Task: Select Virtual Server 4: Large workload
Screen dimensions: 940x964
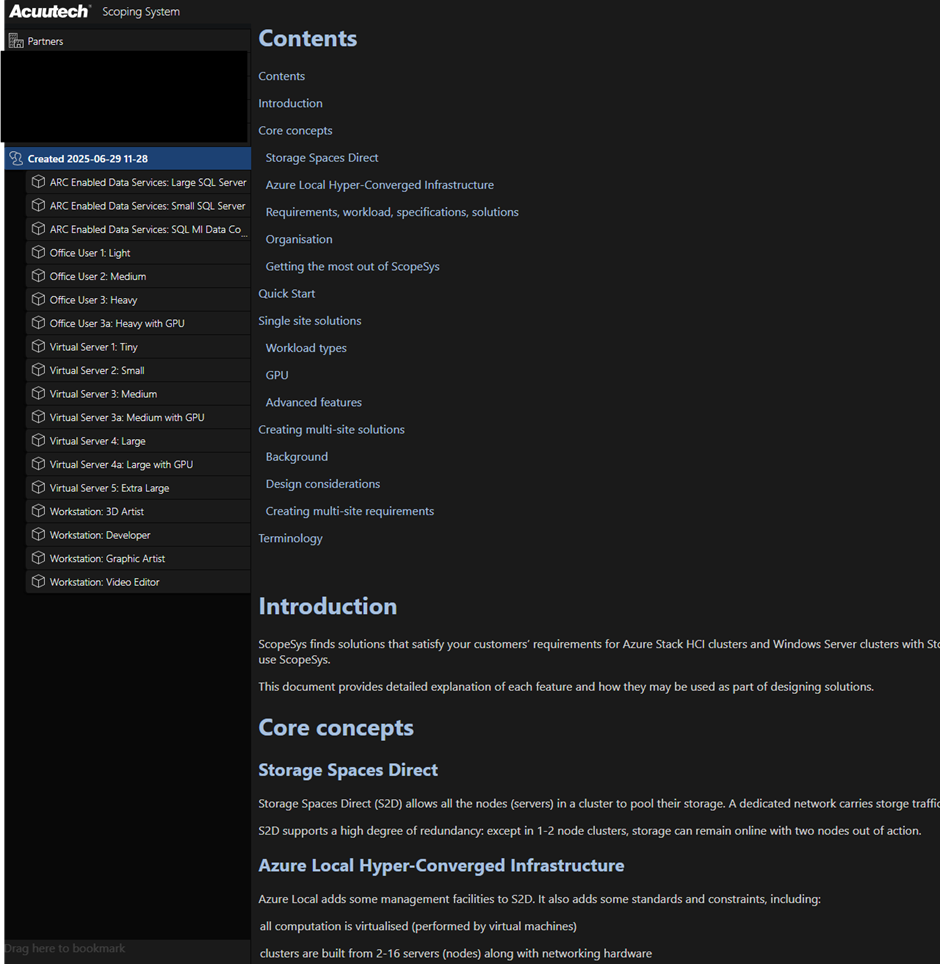Action: click(x=138, y=441)
